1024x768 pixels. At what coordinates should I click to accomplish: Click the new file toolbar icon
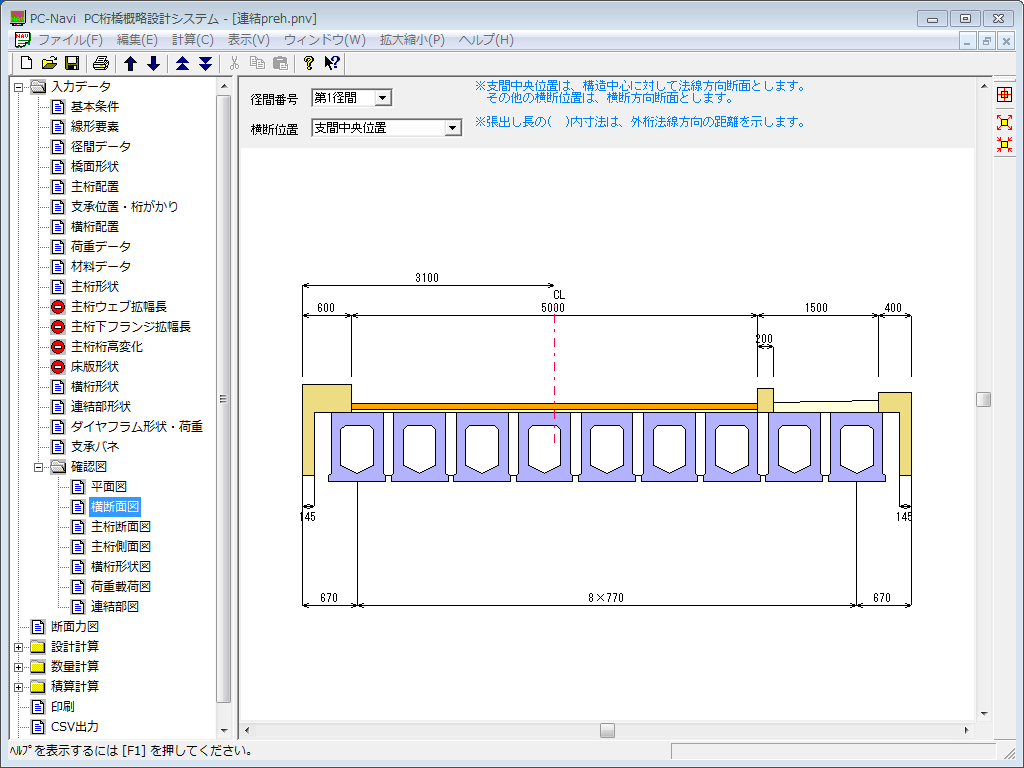point(27,63)
